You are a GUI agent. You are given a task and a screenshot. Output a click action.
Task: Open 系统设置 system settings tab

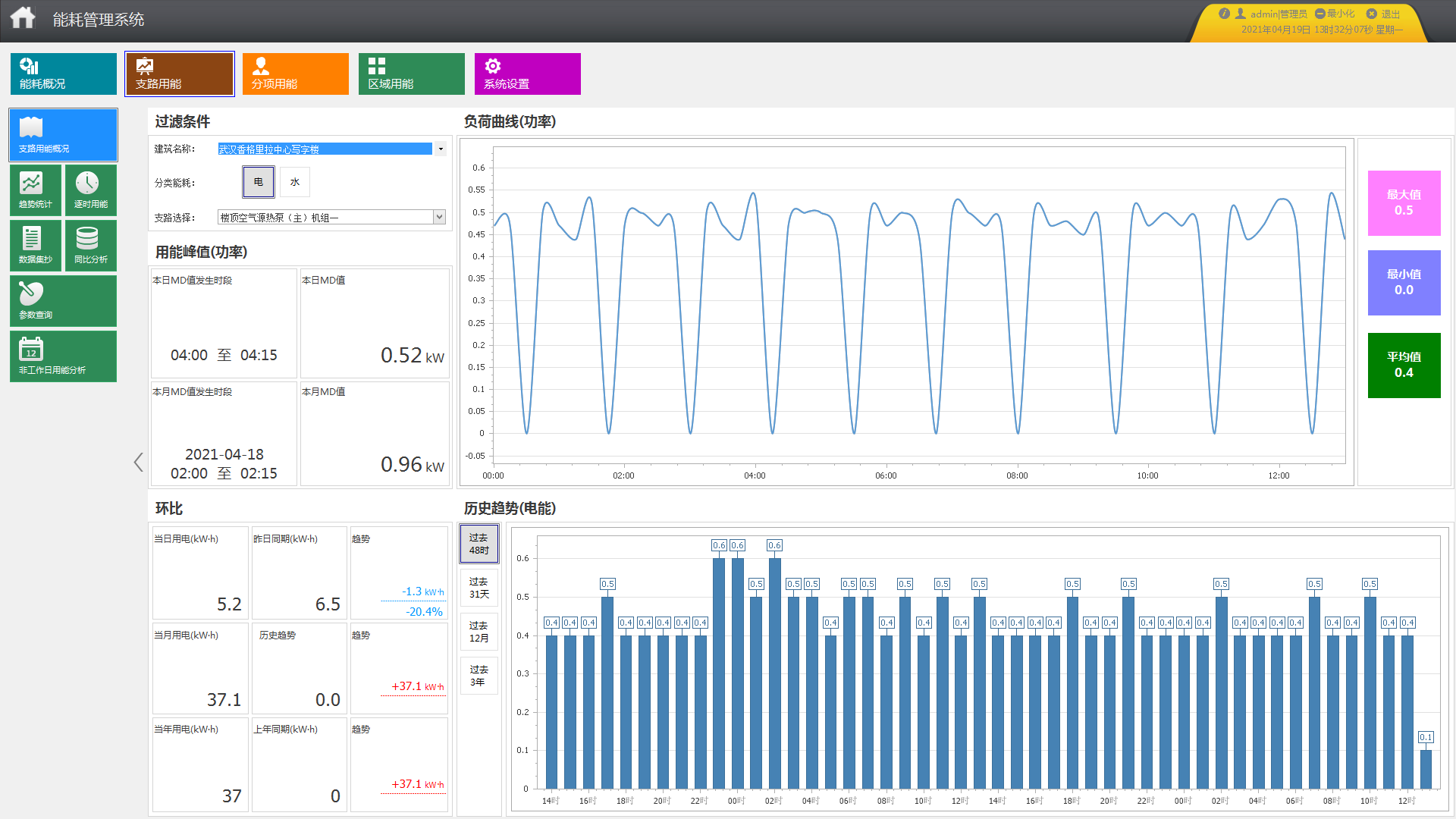[527, 74]
